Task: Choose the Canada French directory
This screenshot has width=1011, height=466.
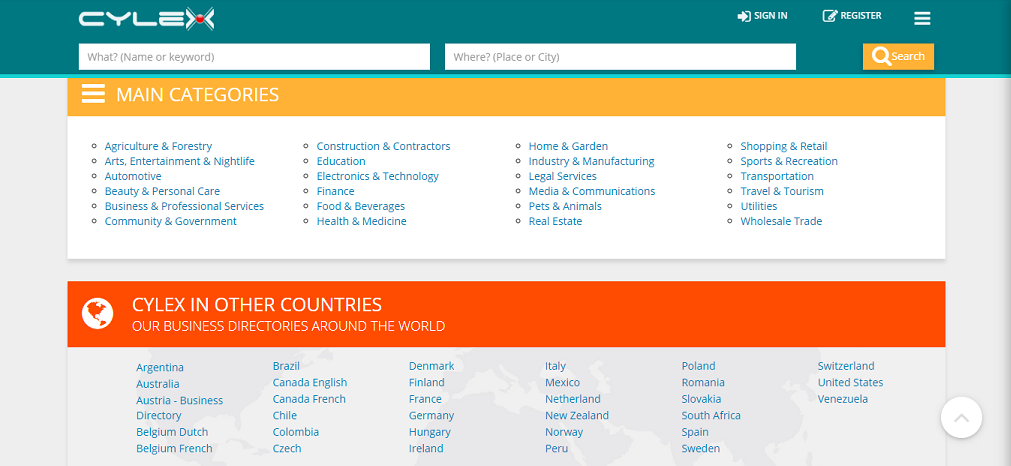Action: [x=309, y=399]
